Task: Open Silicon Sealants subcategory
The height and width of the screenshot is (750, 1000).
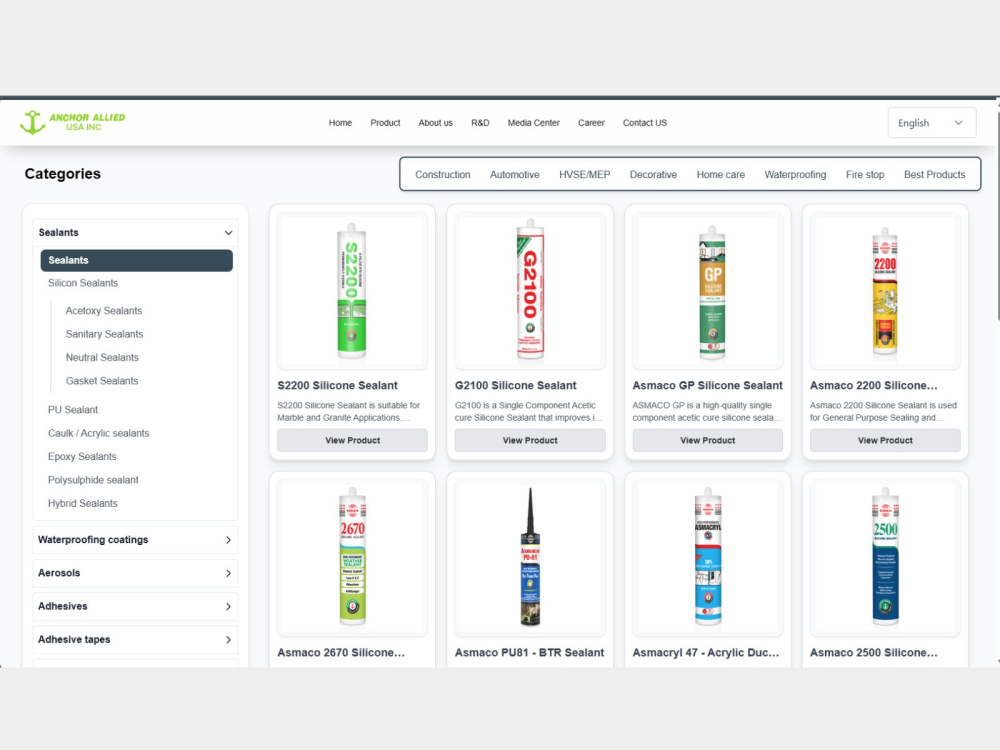Action: [x=83, y=283]
